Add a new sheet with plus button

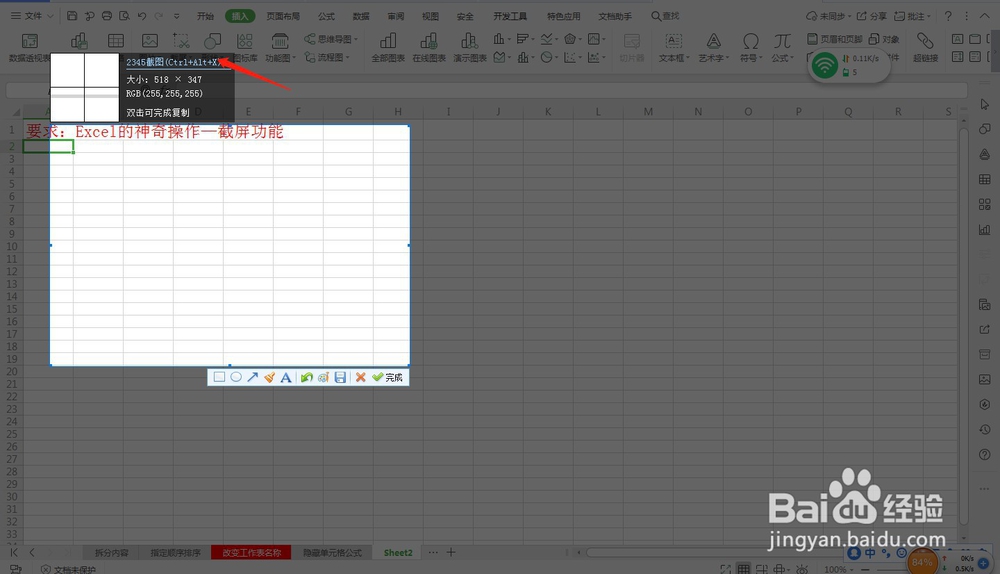point(451,552)
